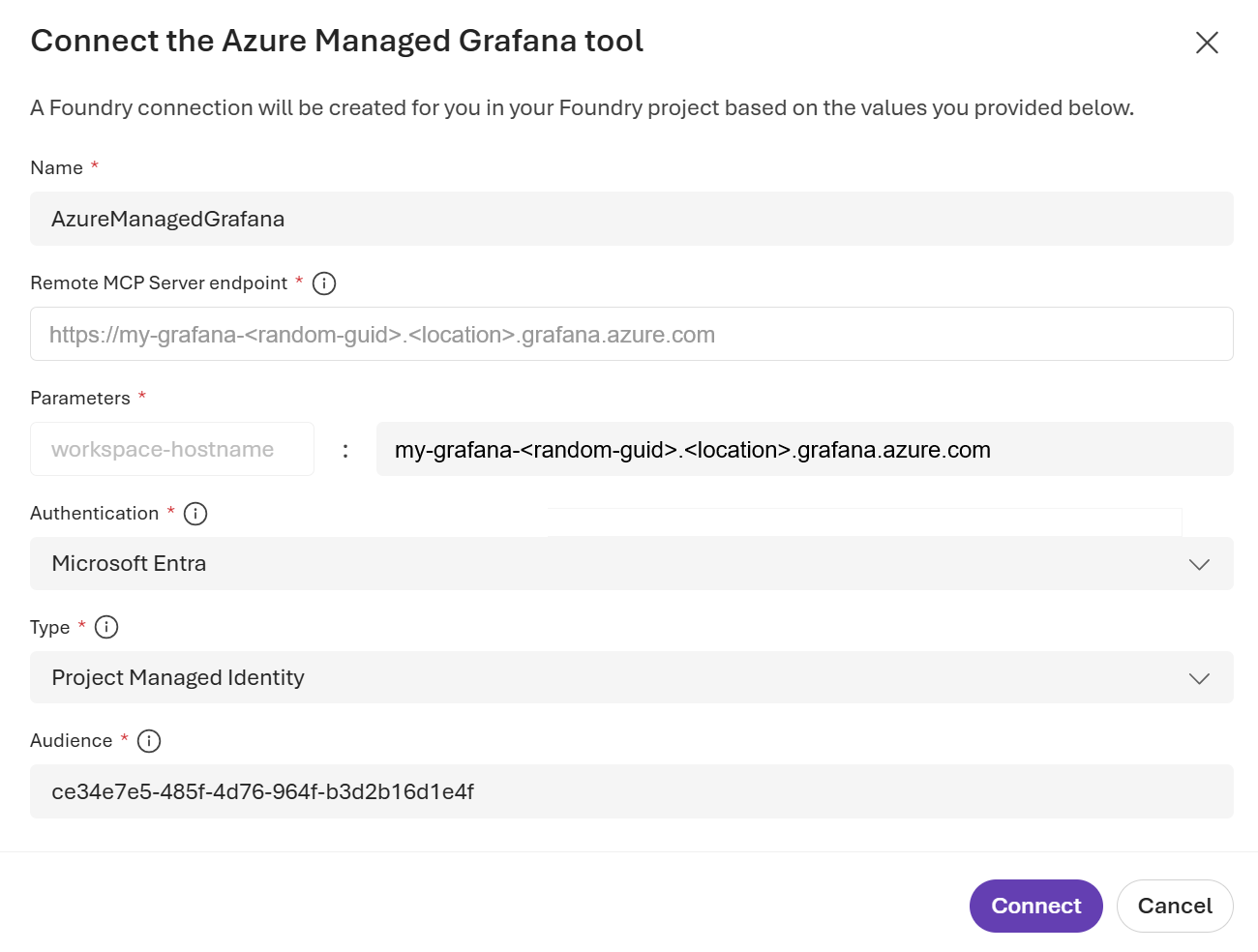Click the Name field label
Image resolution: width=1258 pixels, height=952 pixels.
pos(56,167)
